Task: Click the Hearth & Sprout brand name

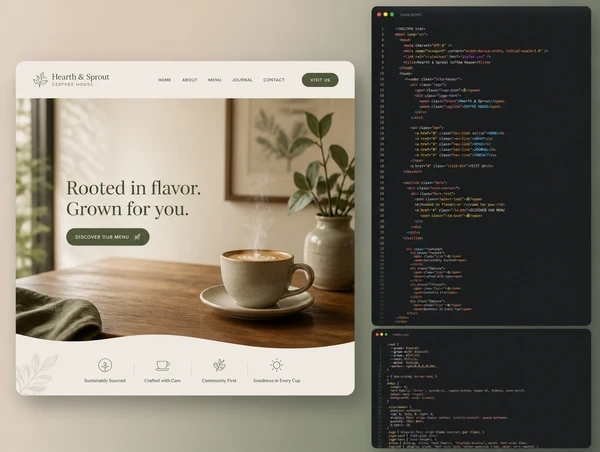Action: 80,77
